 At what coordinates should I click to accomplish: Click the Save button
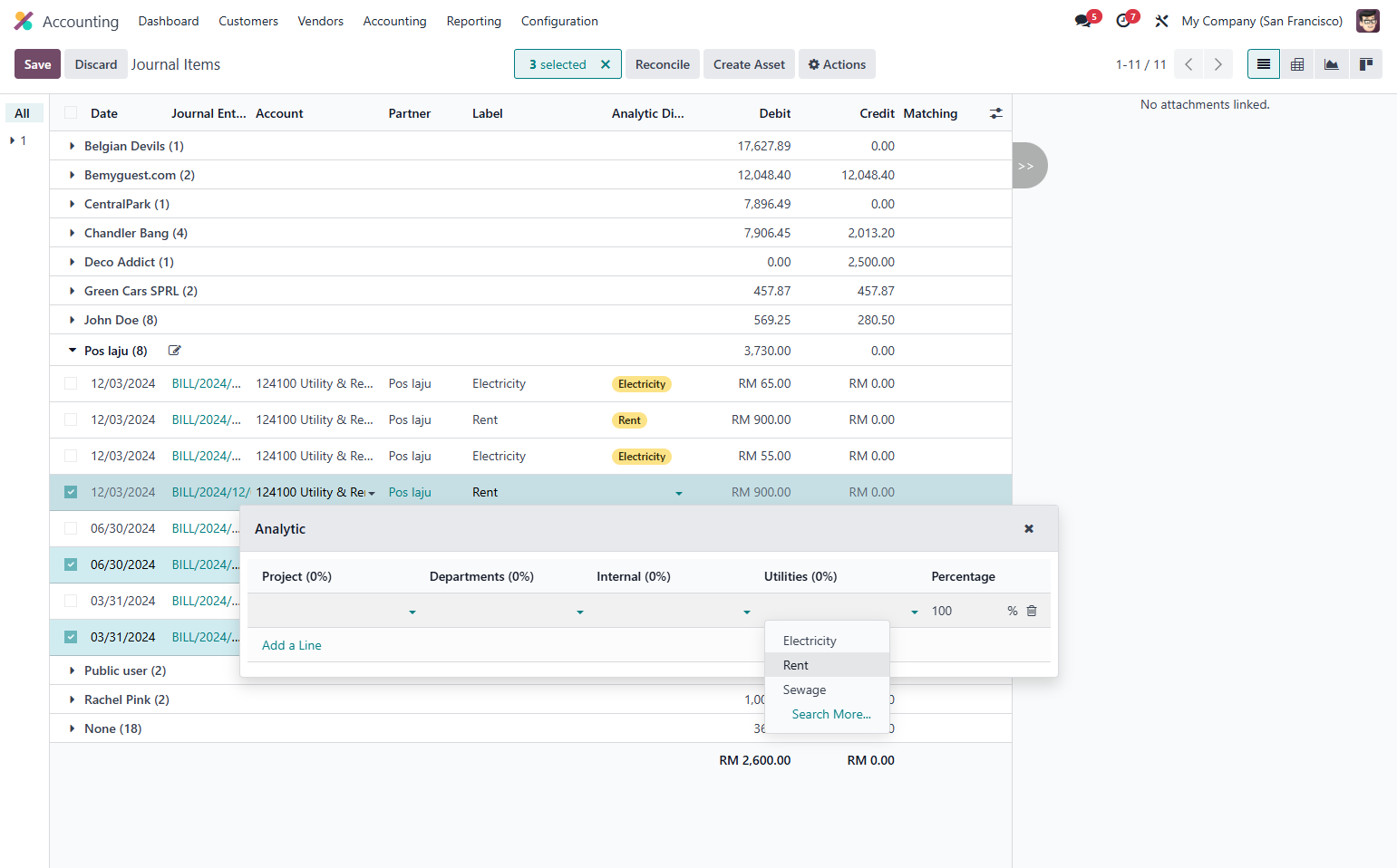[x=38, y=64]
